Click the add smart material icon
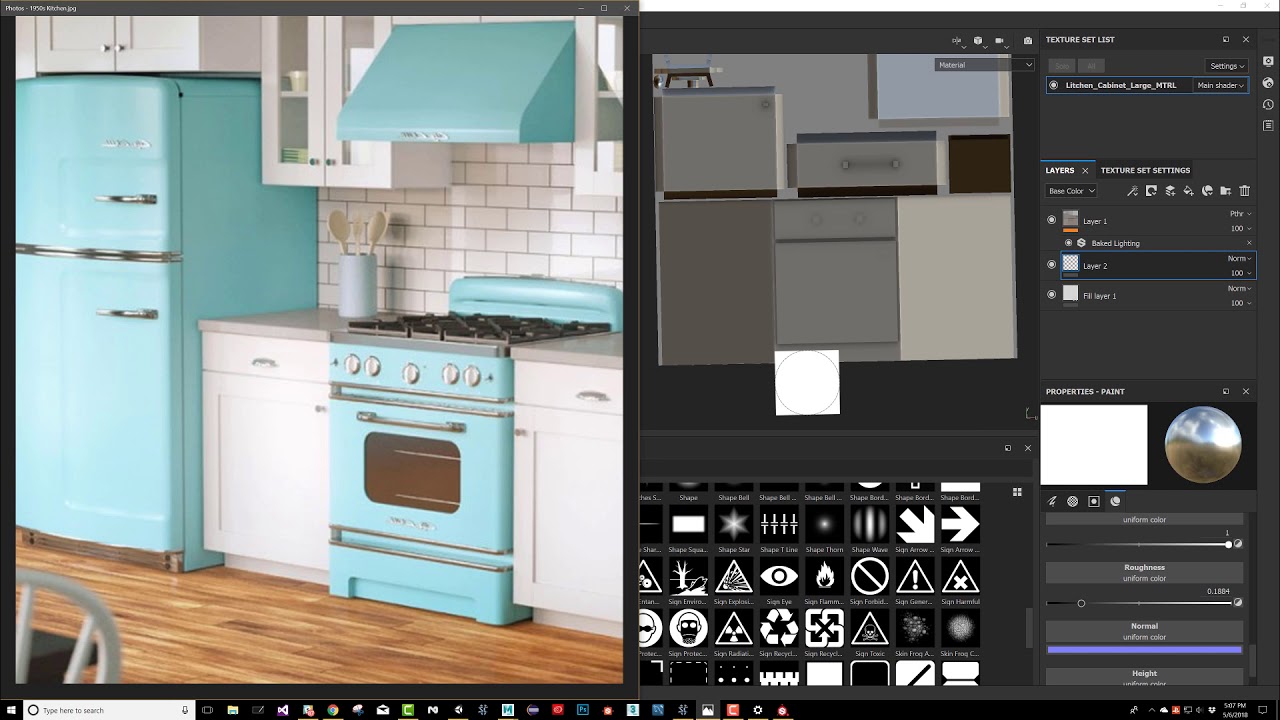Image resolution: width=1280 pixels, height=720 pixels. click(x=1207, y=191)
